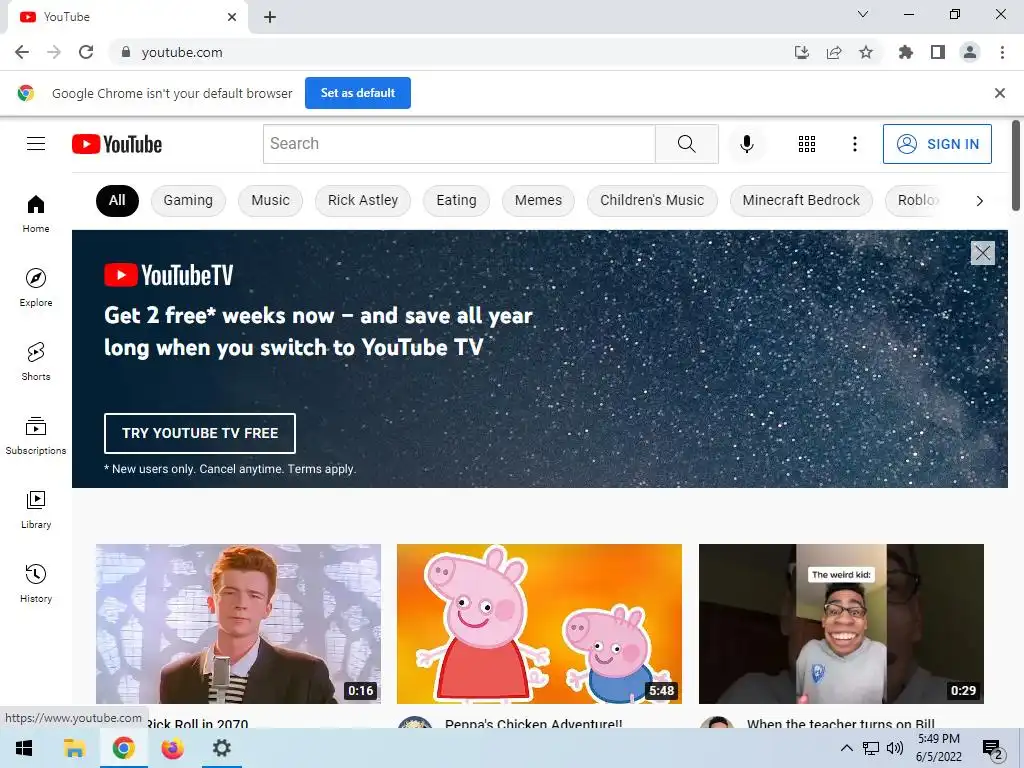Click the search magnifier button
Image resolution: width=1024 pixels, height=768 pixels.
[x=686, y=144]
